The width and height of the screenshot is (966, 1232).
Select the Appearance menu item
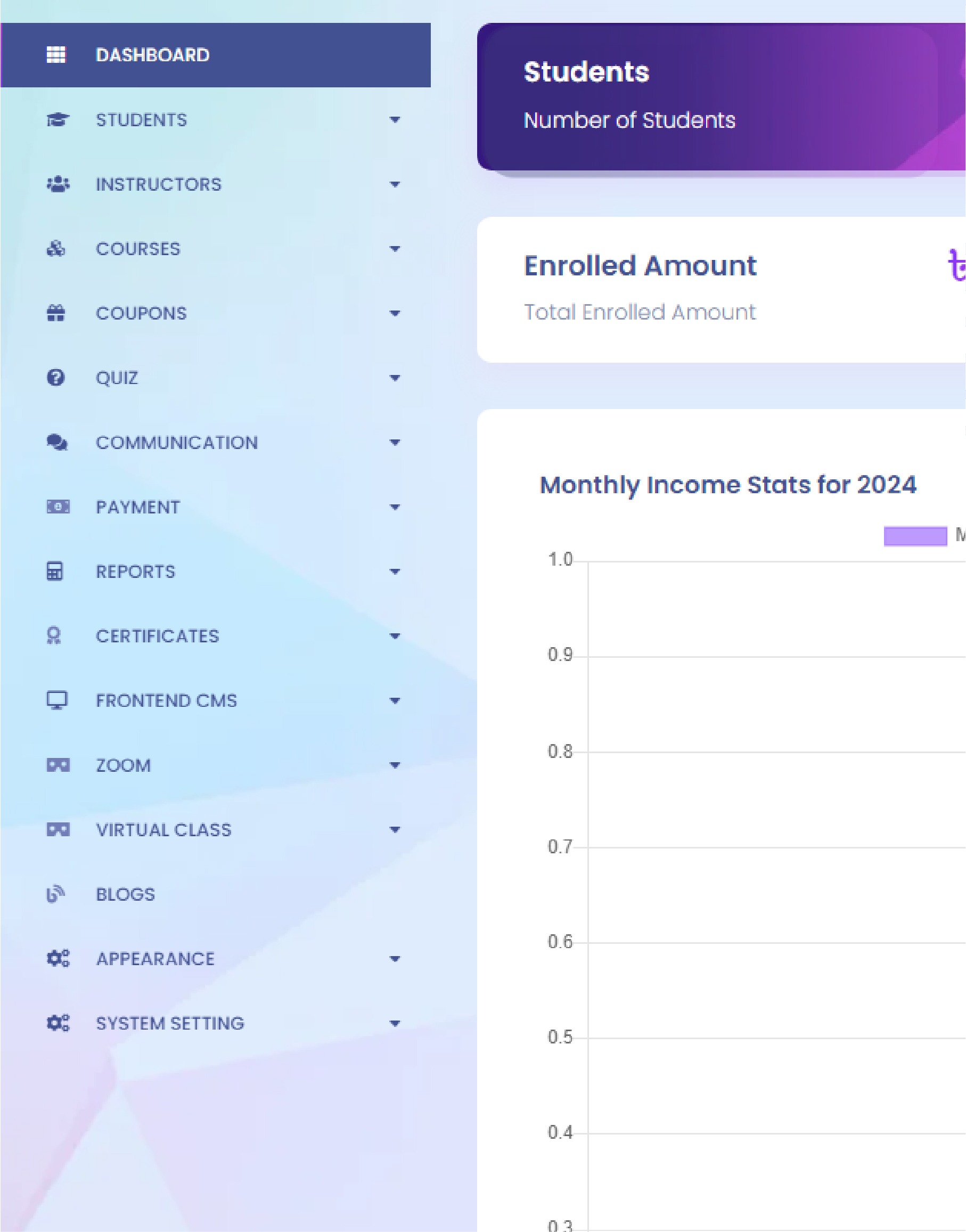pyautogui.click(x=155, y=959)
